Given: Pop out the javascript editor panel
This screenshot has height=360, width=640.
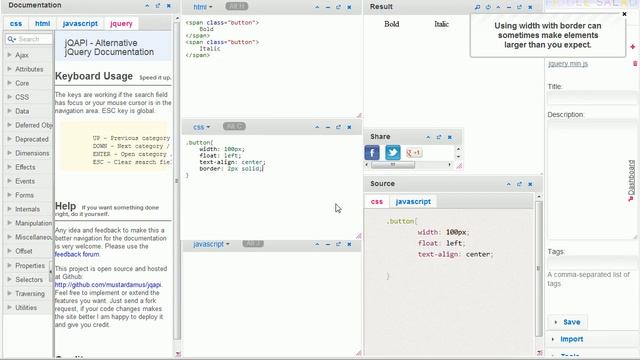Looking at the screenshot, I should 338,244.
